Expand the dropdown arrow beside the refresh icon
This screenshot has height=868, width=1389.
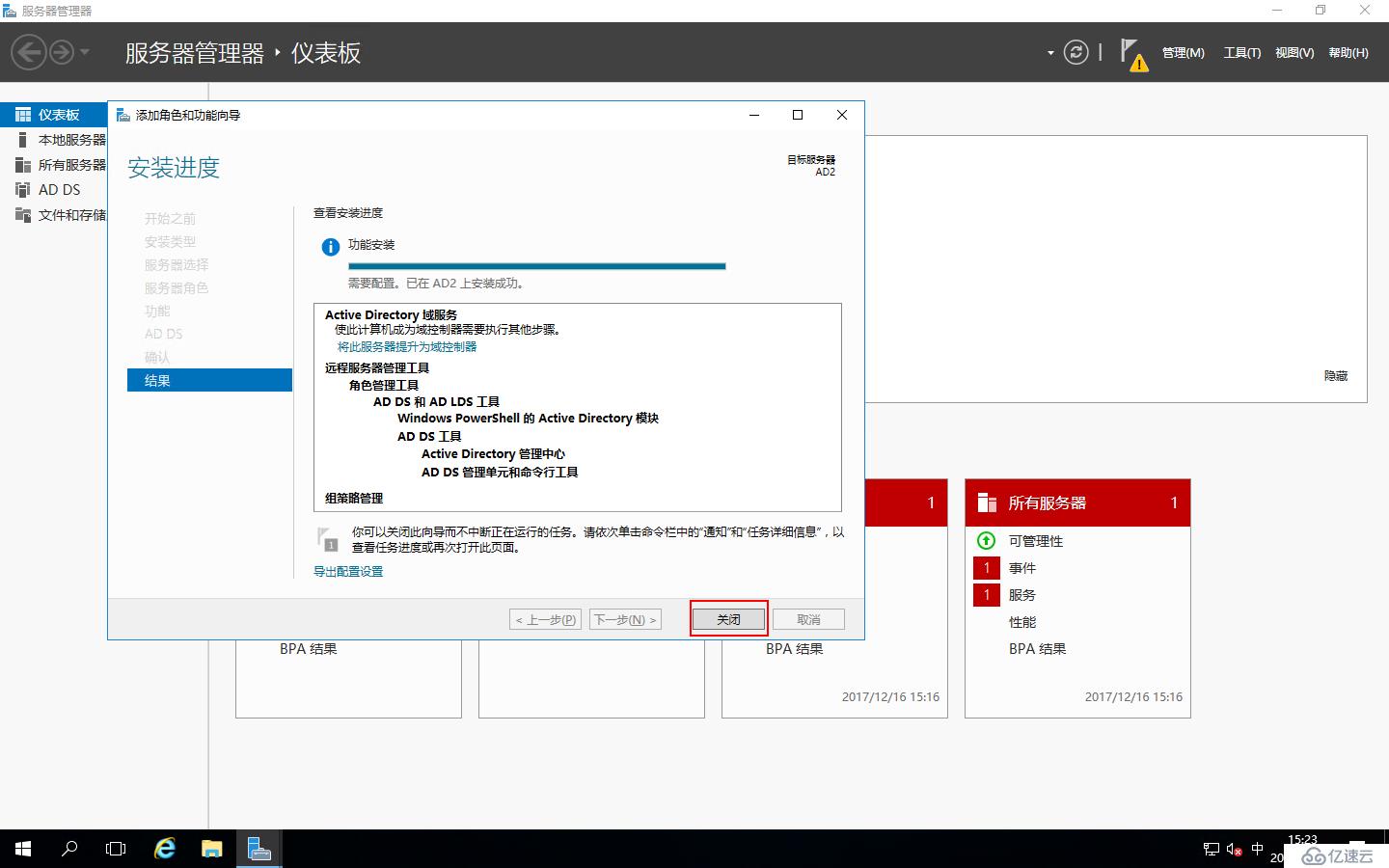[1050, 53]
